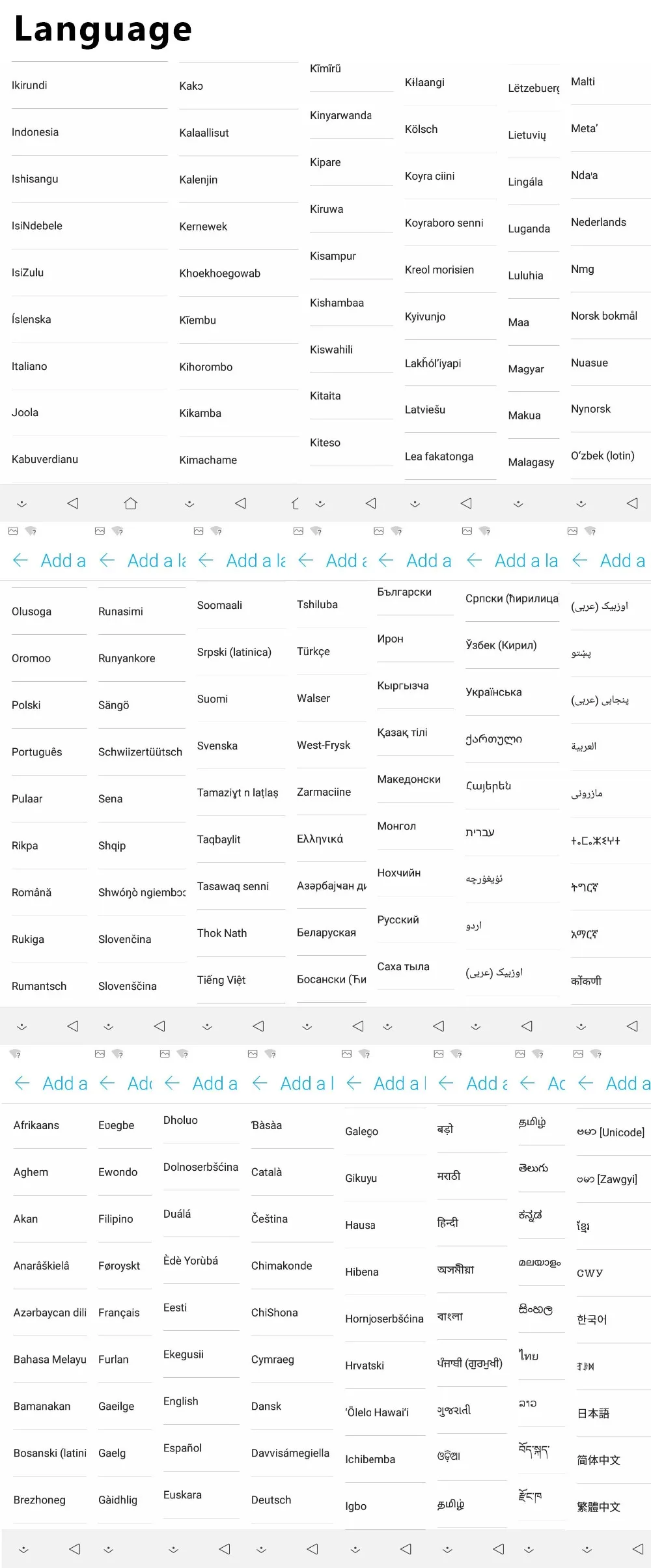The width and height of the screenshot is (651, 1568).
Task: Tap the back arrow above the Dholuo list
Action: pos(172,1084)
